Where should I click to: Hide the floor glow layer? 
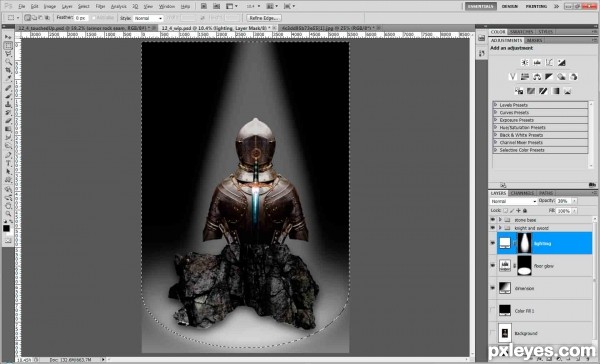[x=492, y=265]
